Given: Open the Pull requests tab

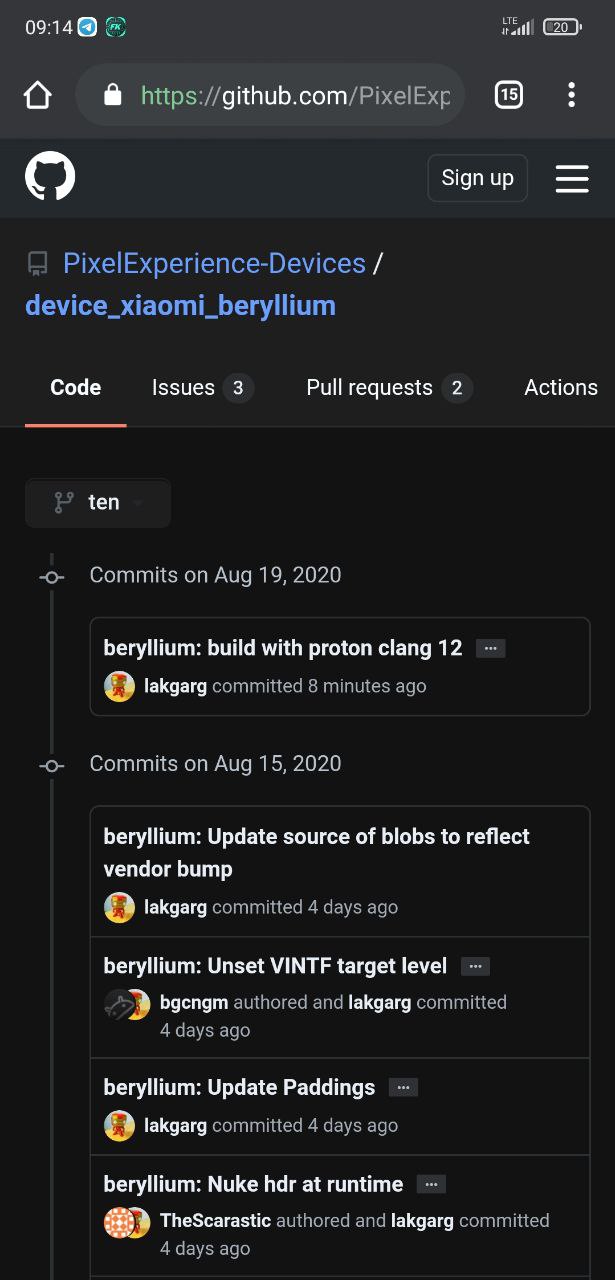Looking at the screenshot, I should click(388, 388).
